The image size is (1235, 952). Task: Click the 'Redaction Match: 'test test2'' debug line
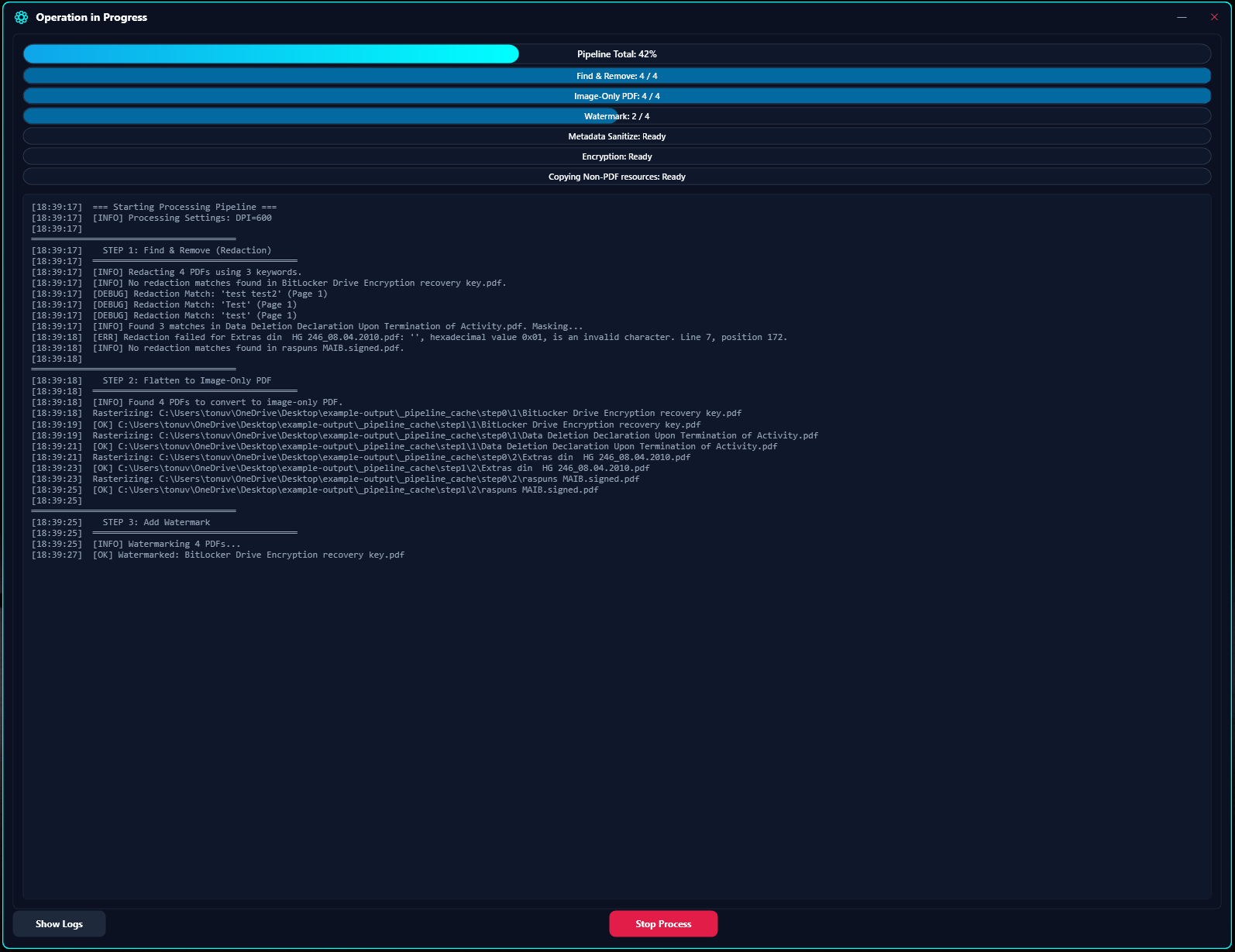click(x=180, y=294)
